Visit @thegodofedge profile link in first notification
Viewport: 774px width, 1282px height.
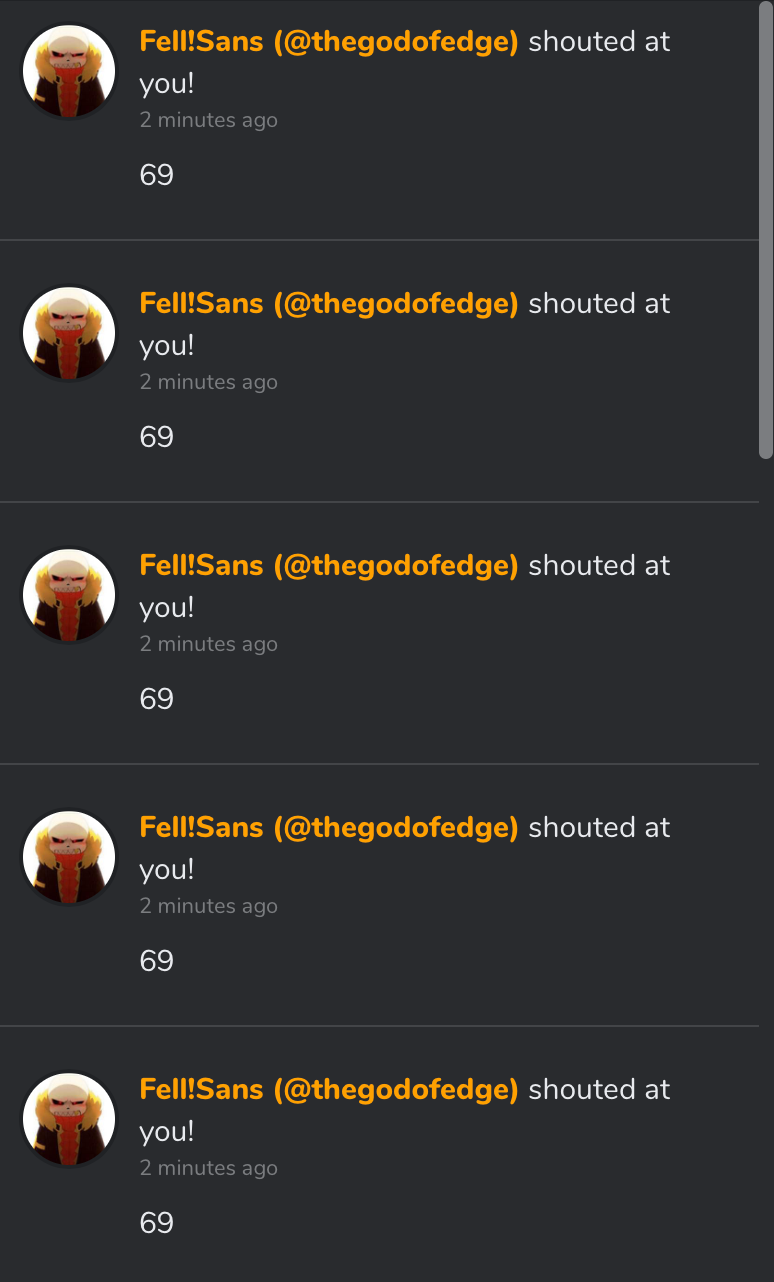click(329, 42)
